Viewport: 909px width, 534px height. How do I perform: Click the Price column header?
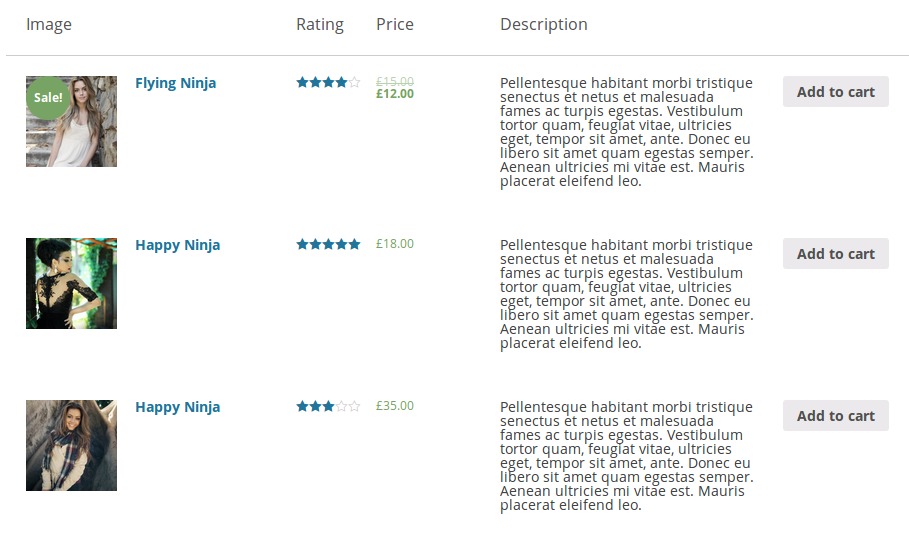(395, 24)
